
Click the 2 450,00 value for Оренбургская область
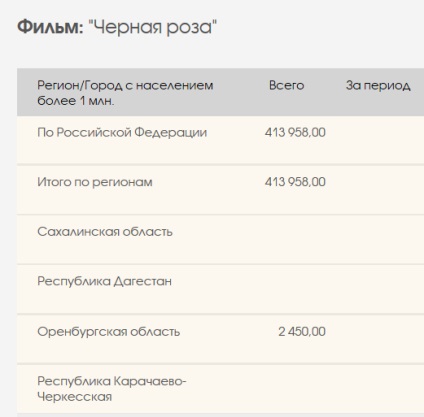click(302, 331)
